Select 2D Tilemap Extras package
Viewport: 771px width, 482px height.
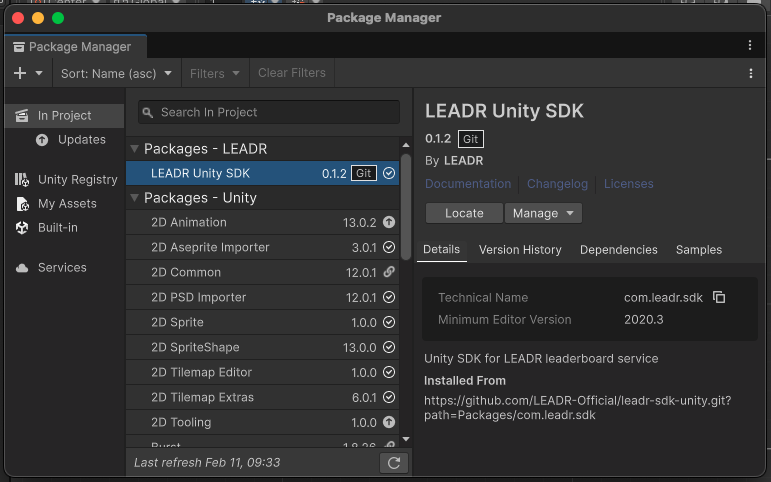(x=263, y=397)
